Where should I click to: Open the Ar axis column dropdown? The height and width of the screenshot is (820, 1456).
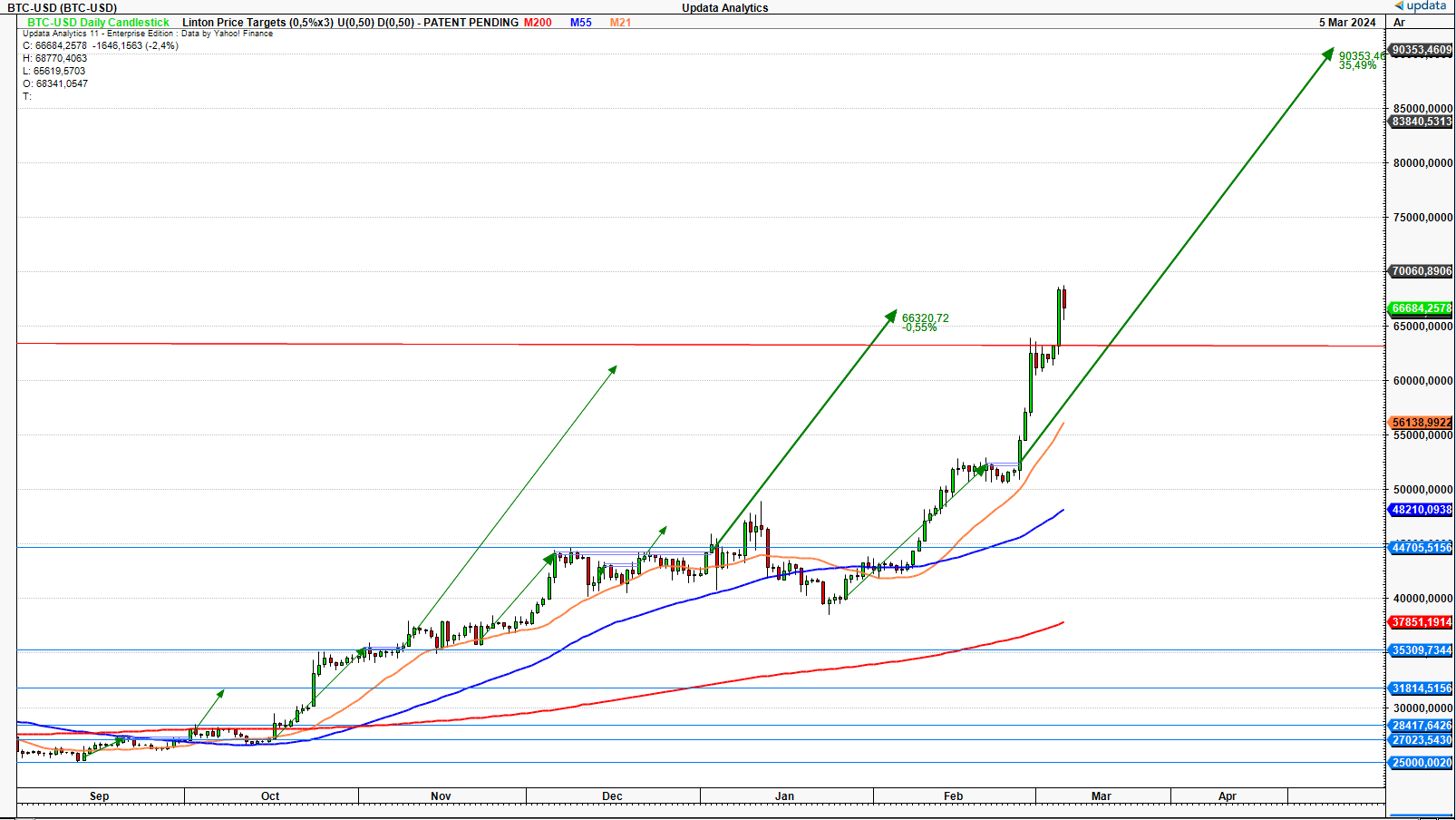[1397, 23]
